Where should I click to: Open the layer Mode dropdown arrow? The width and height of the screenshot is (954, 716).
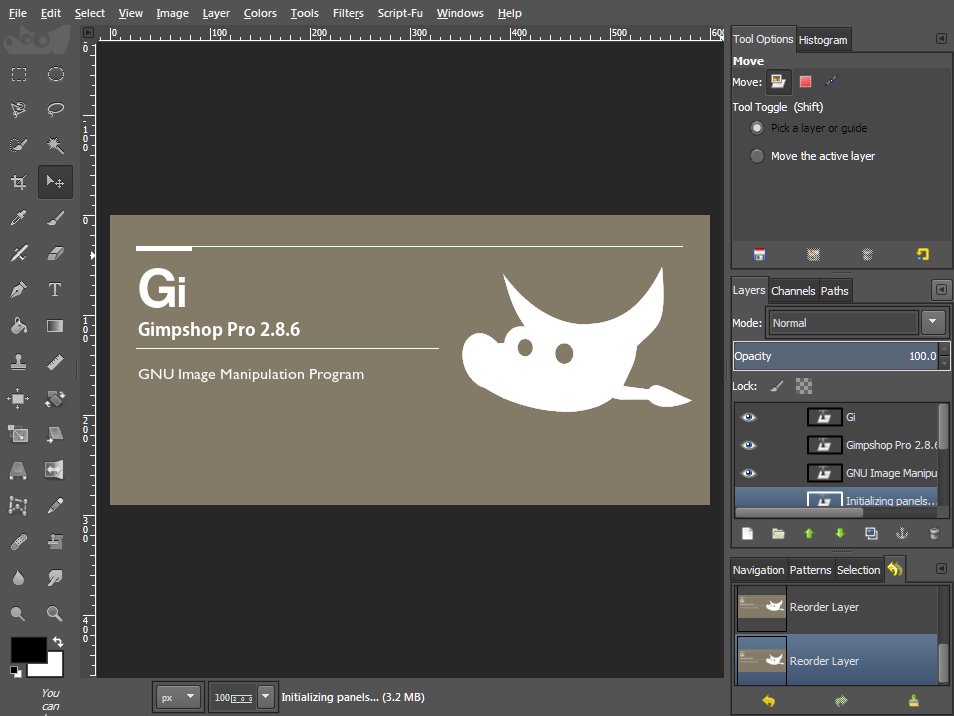[933, 322]
